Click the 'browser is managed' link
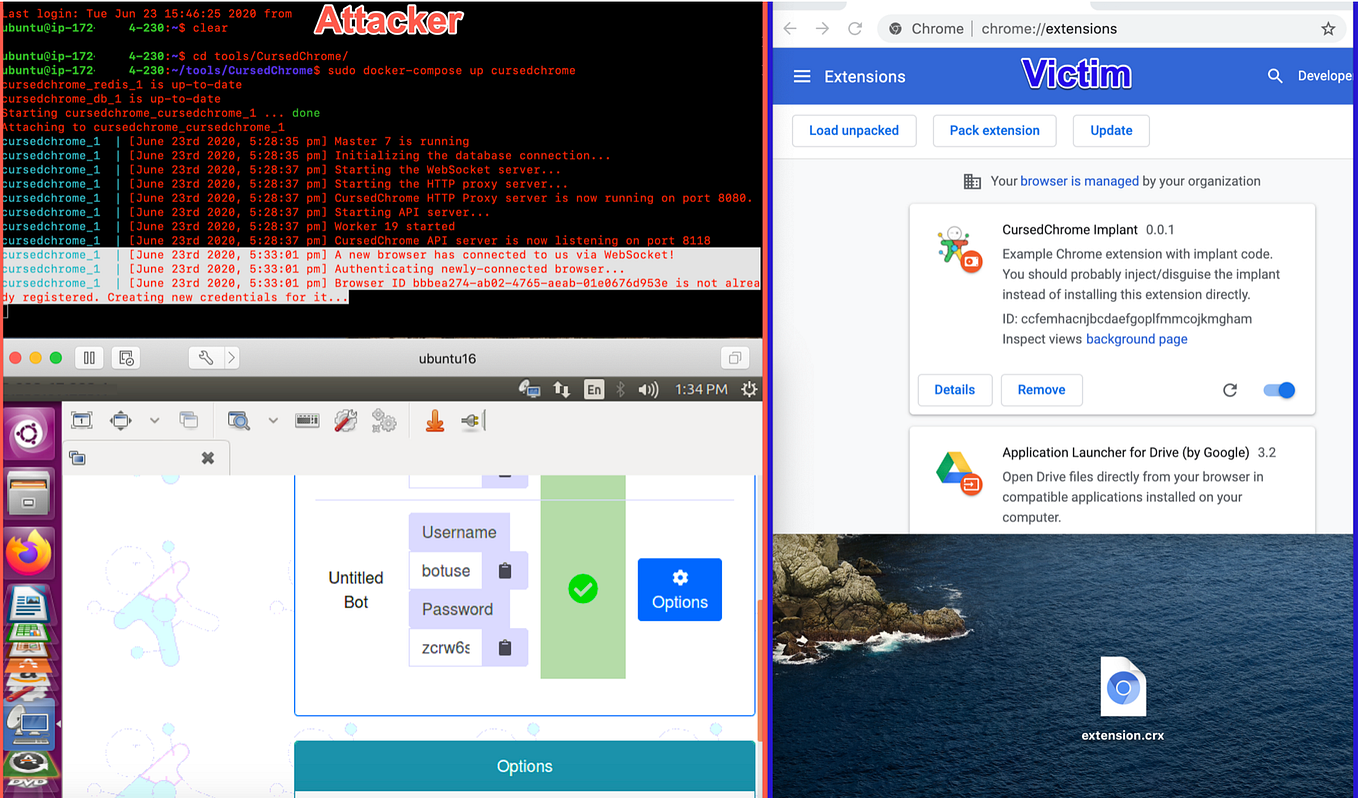This screenshot has height=798, width=1358. (1079, 181)
